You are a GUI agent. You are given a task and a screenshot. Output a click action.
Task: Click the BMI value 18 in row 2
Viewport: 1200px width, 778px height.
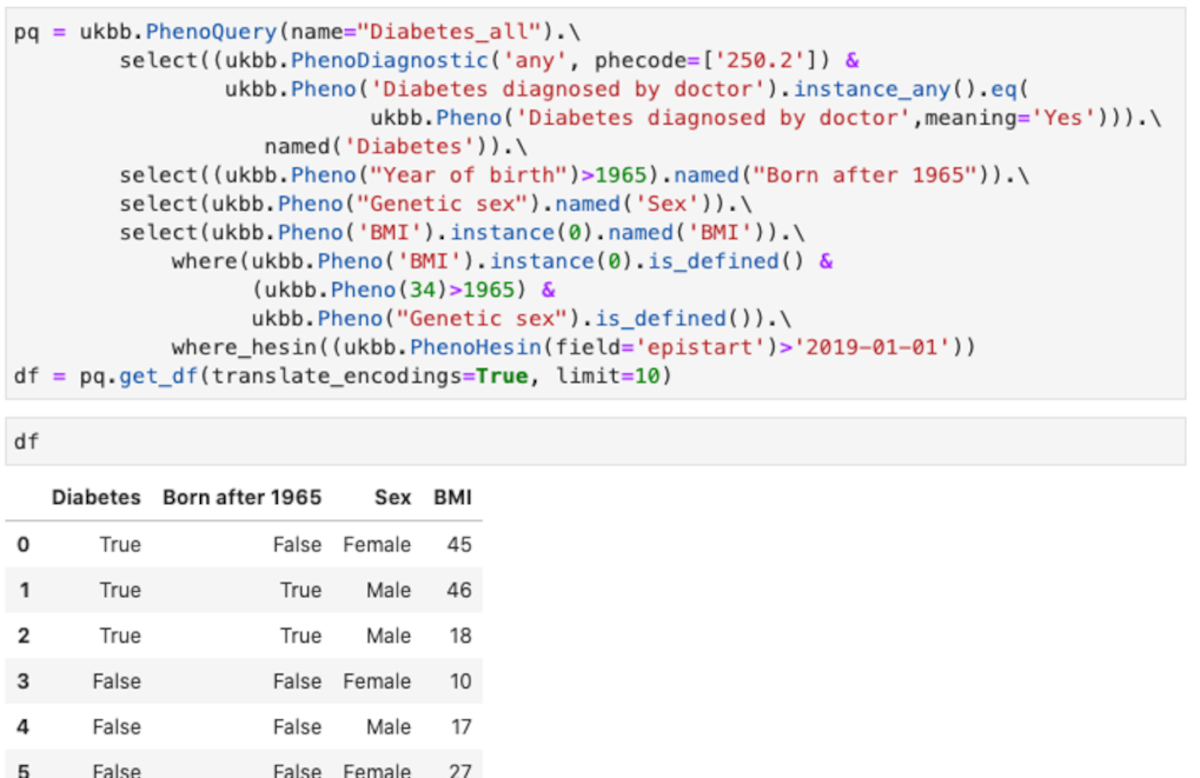[460, 636]
